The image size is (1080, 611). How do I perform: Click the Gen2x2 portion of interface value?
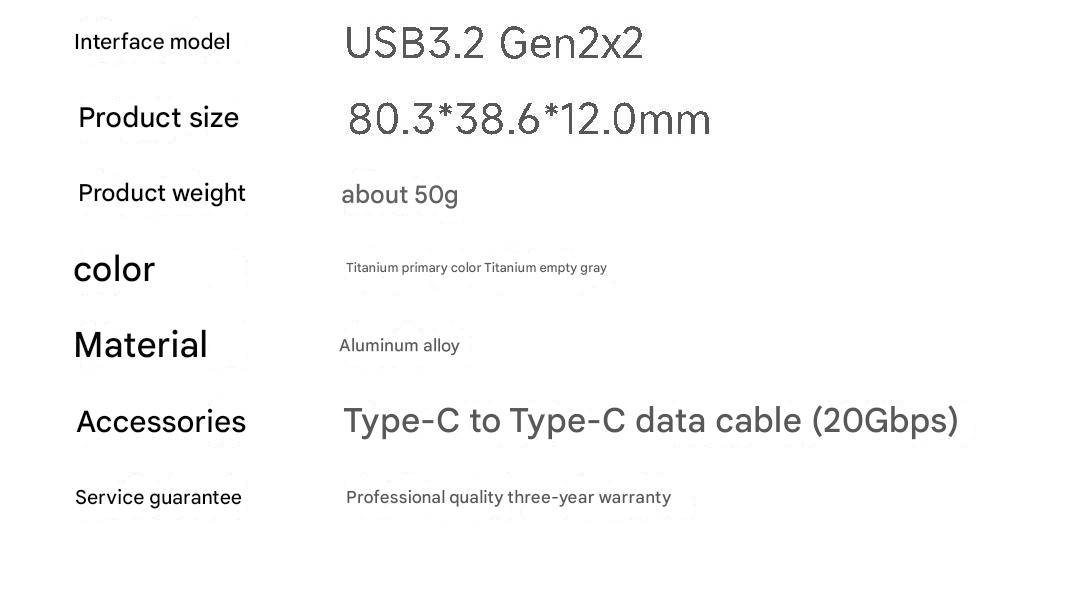click(571, 44)
